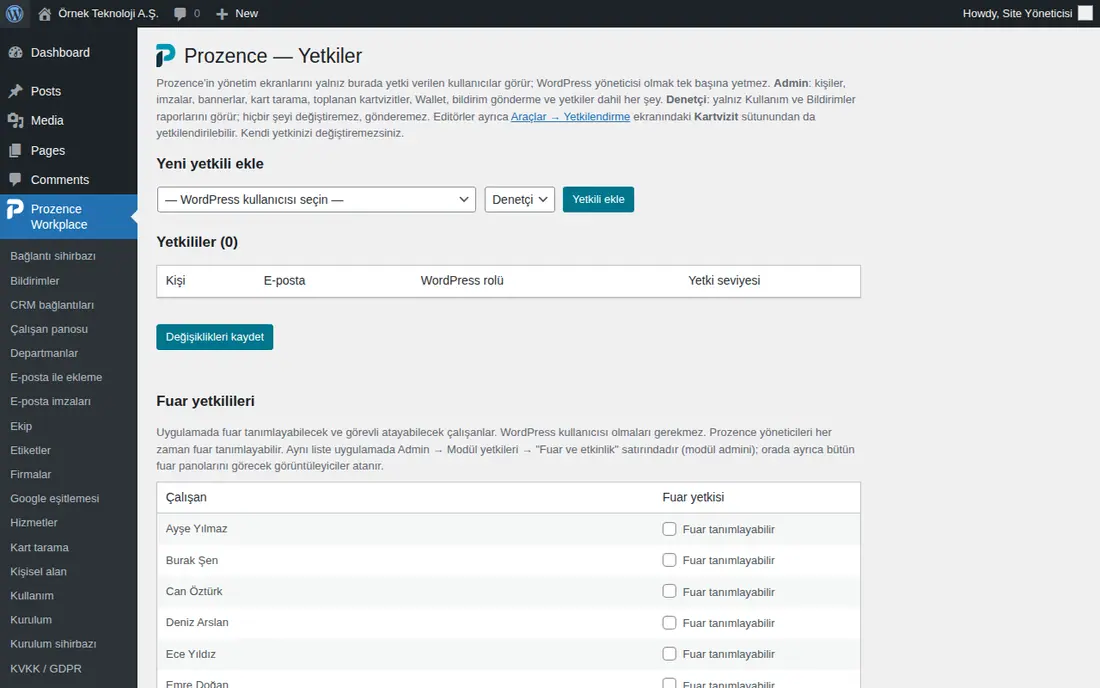Open Etiketler submenu item

(31, 450)
